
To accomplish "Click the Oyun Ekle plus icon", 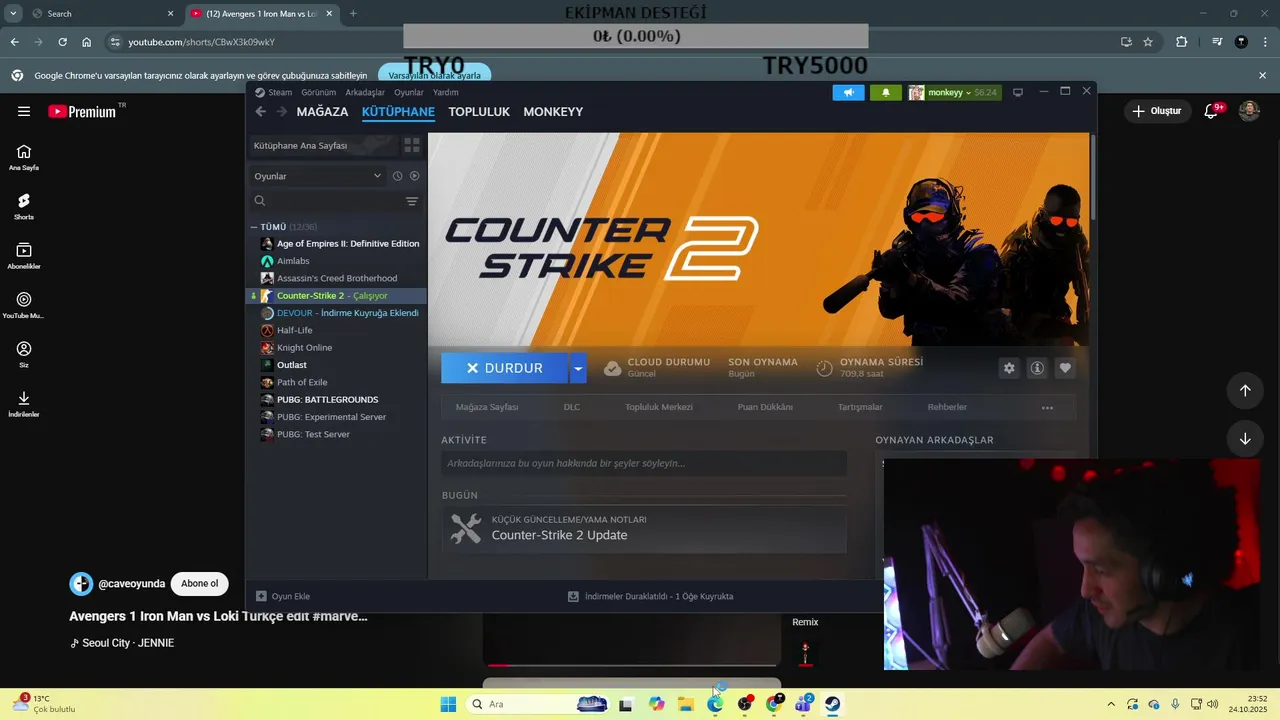I will [261, 596].
